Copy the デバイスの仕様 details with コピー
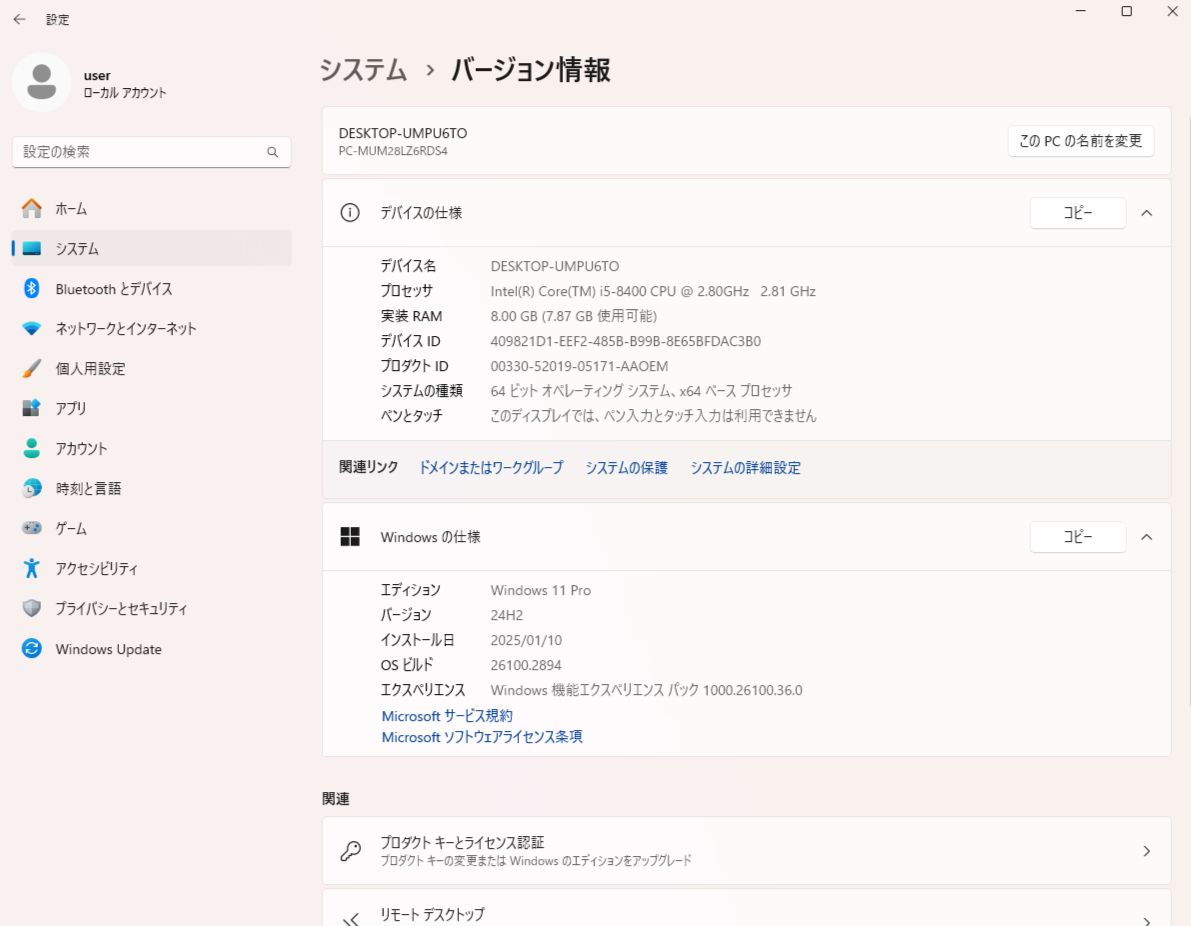Screen dimensions: 1191x926 (1078, 213)
